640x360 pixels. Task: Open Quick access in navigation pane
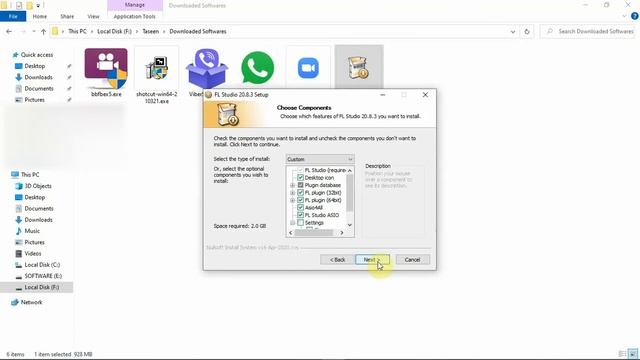coord(37,55)
